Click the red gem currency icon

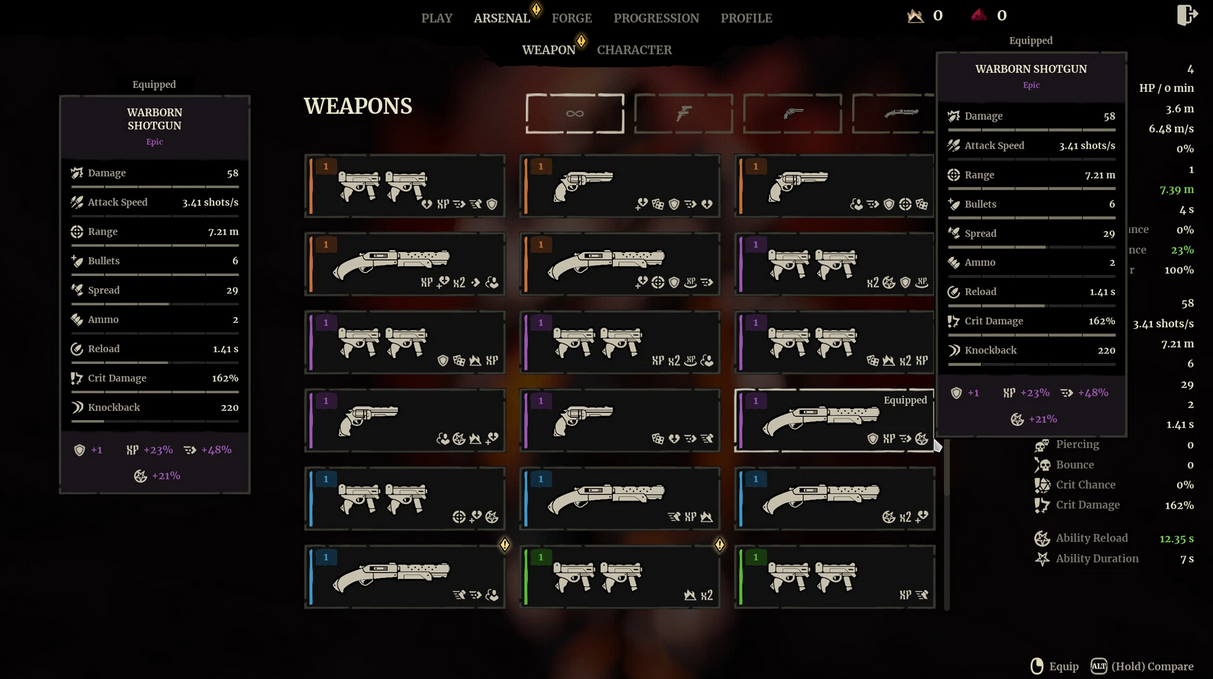978,15
